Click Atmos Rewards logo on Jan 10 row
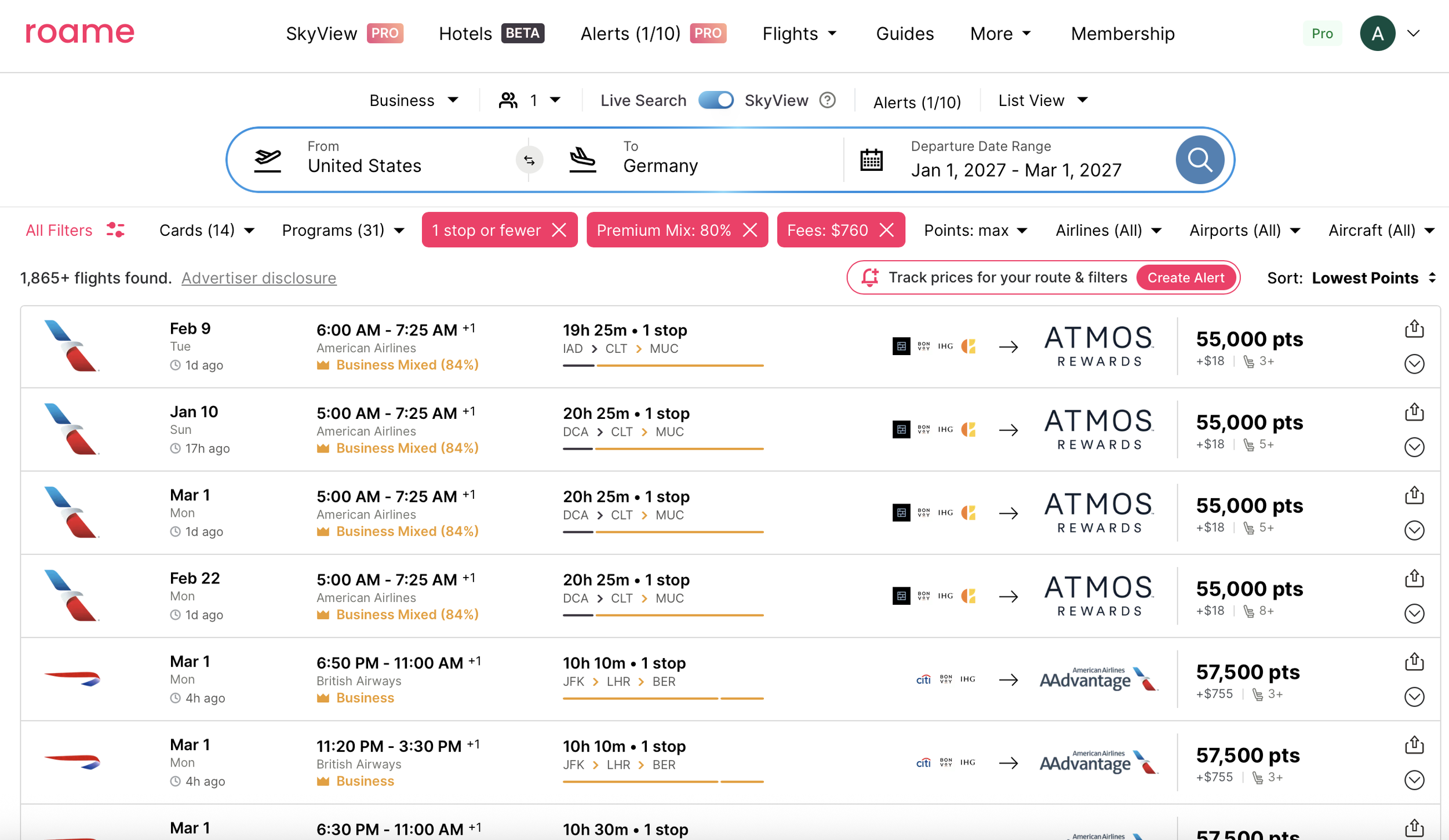1449x840 pixels. (1099, 429)
